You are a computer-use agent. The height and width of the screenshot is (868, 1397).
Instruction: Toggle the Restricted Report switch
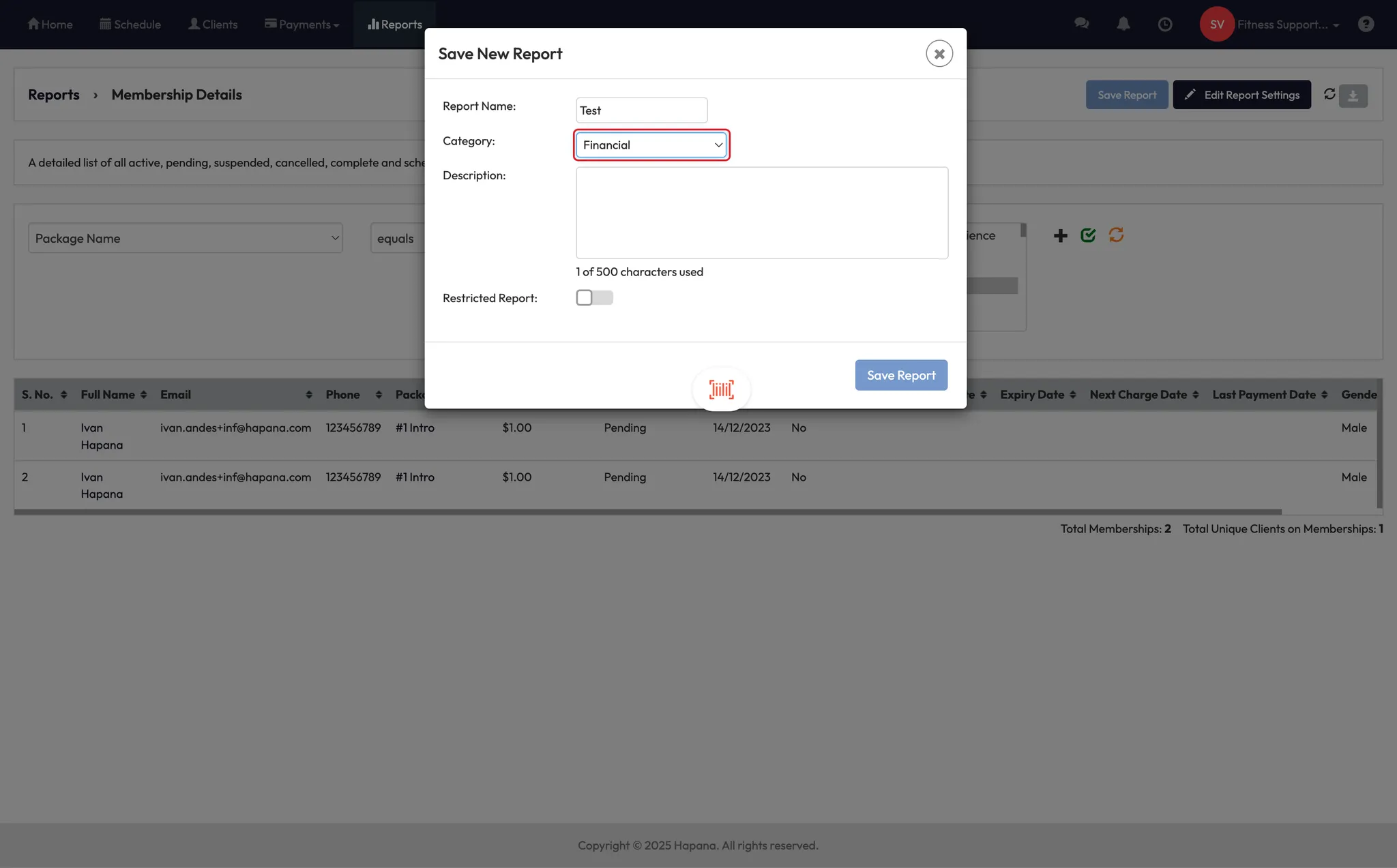tap(594, 298)
